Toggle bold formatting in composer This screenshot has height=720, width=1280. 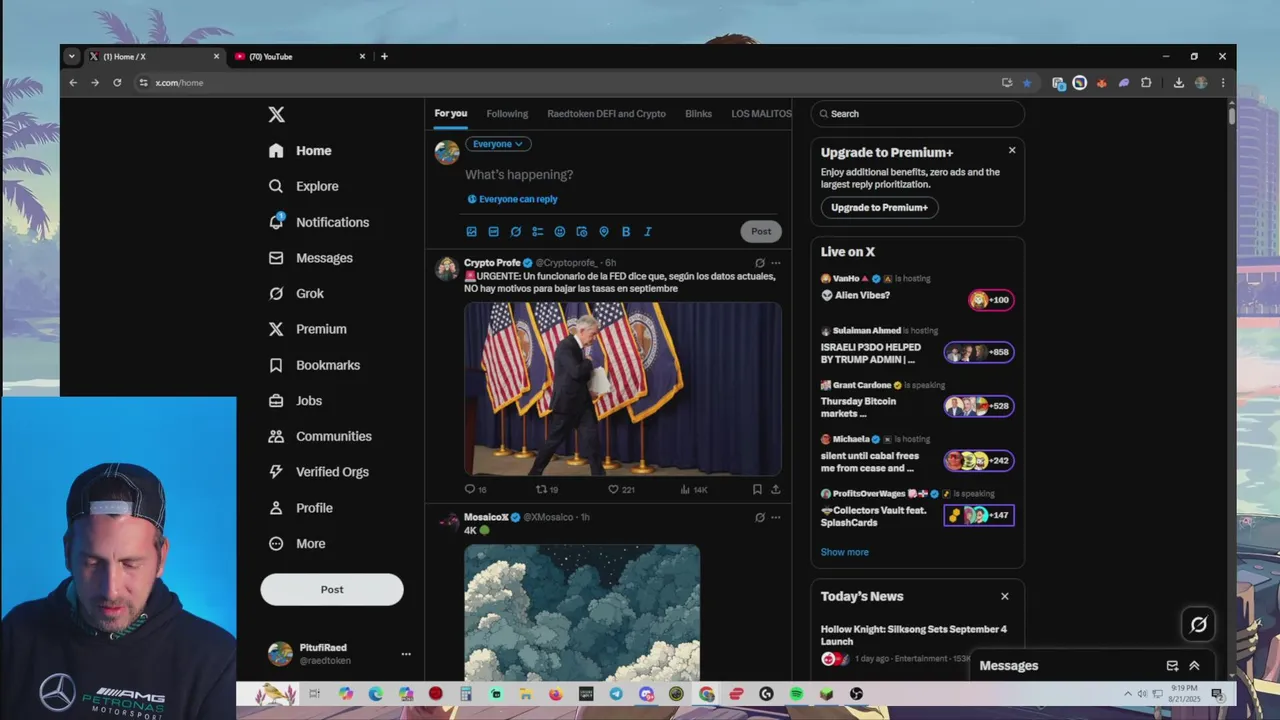626,232
